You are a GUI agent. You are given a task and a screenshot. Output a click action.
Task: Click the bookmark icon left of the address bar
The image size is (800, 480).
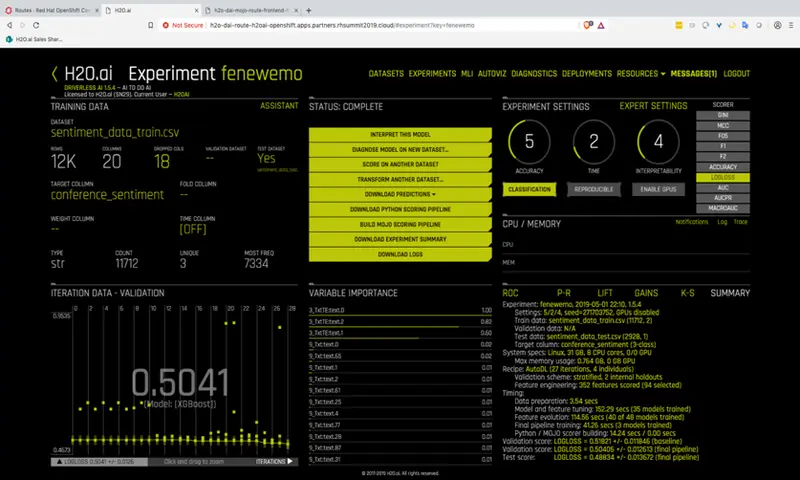(x=151, y=25)
